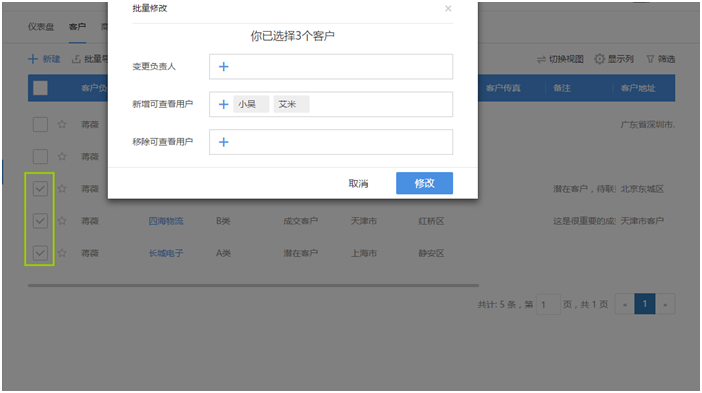Go to previous page with « button
The width and height of the screenshot is (702, 393).
click(x=625, y=304)
